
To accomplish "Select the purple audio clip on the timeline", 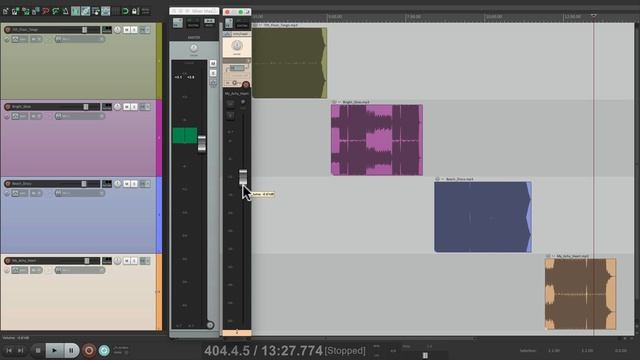I will [377, 140].
